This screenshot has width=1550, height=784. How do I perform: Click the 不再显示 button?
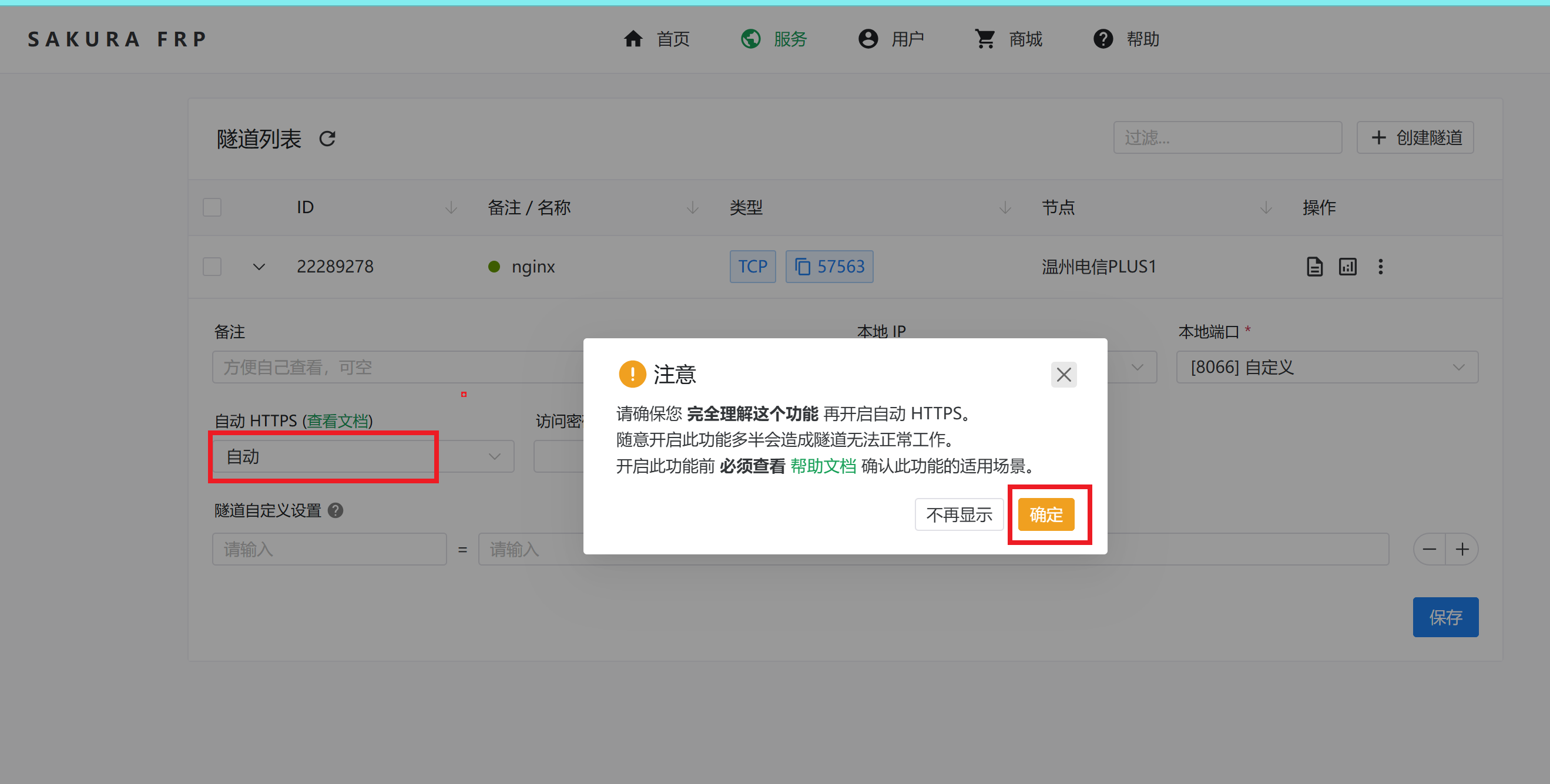[958, 514]
